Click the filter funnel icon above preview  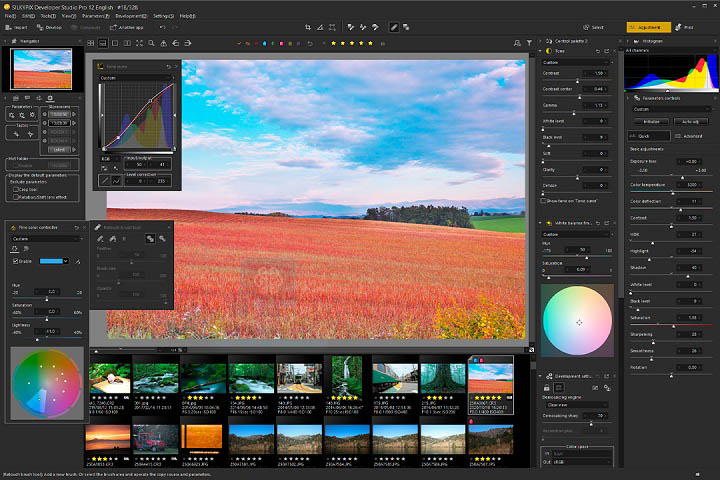(529, 43)
